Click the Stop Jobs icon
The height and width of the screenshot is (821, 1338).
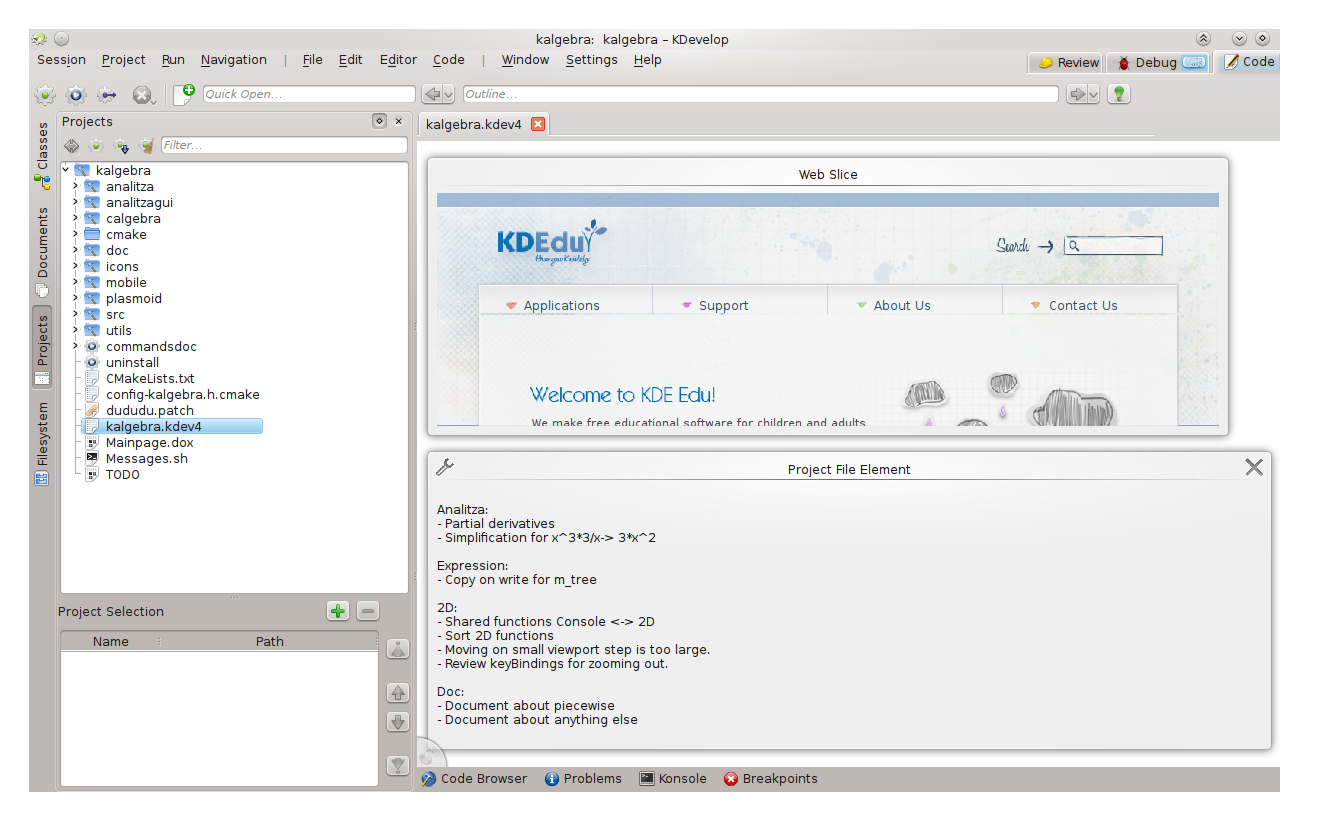pyautogui.click(x=142, y=95)
